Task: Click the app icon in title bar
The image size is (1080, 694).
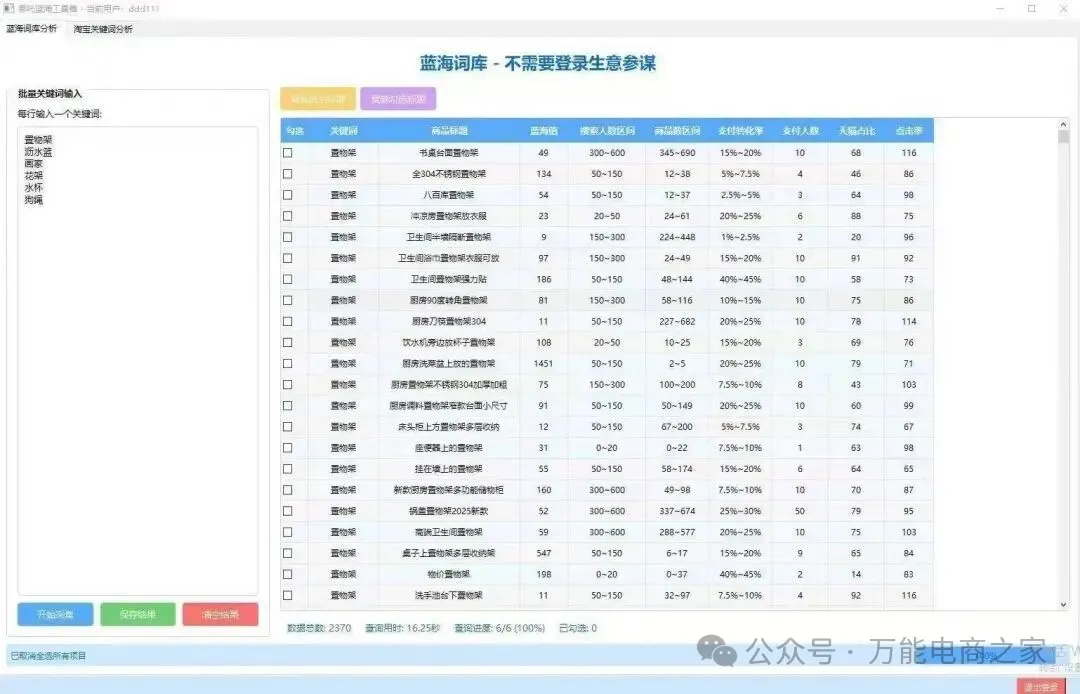Action: tap(9, 8)
